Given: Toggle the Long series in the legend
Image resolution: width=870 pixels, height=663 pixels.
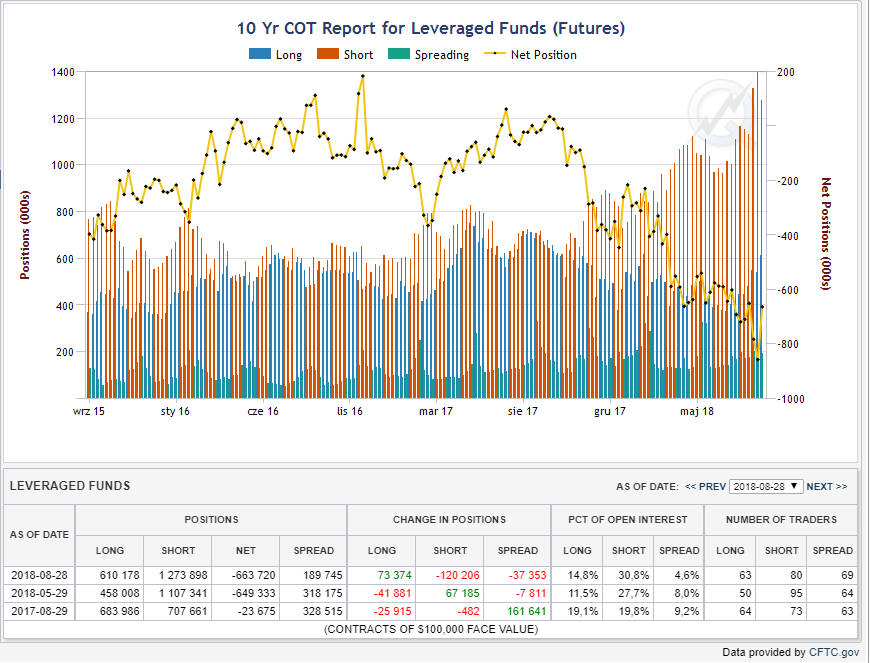Looking at the screenshot, I should tap(276, 54).
